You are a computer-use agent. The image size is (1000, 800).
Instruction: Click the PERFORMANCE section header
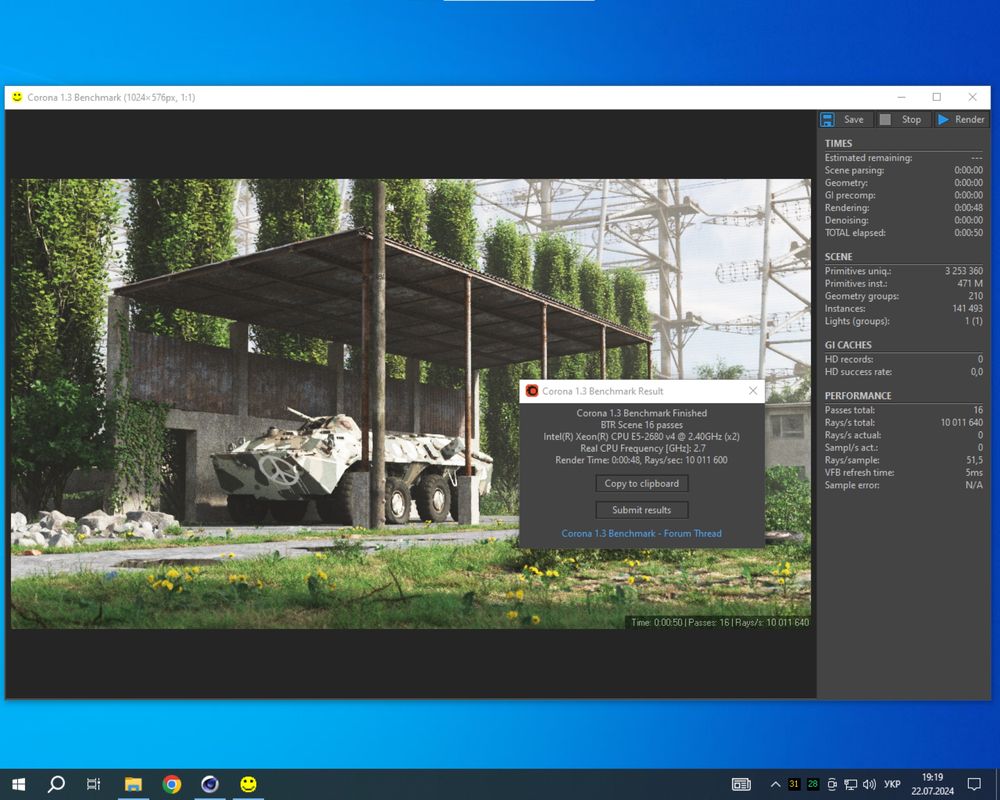(x=858, y=396)
